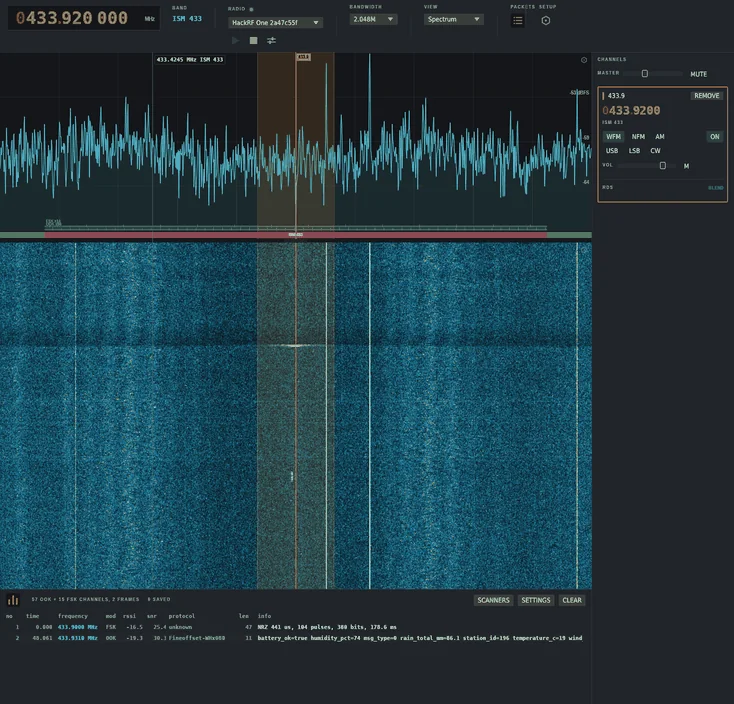This screenshot has height=704, width=734.
Task: Click the main 433.920 000 frequency field
Action: click(84, 18)
